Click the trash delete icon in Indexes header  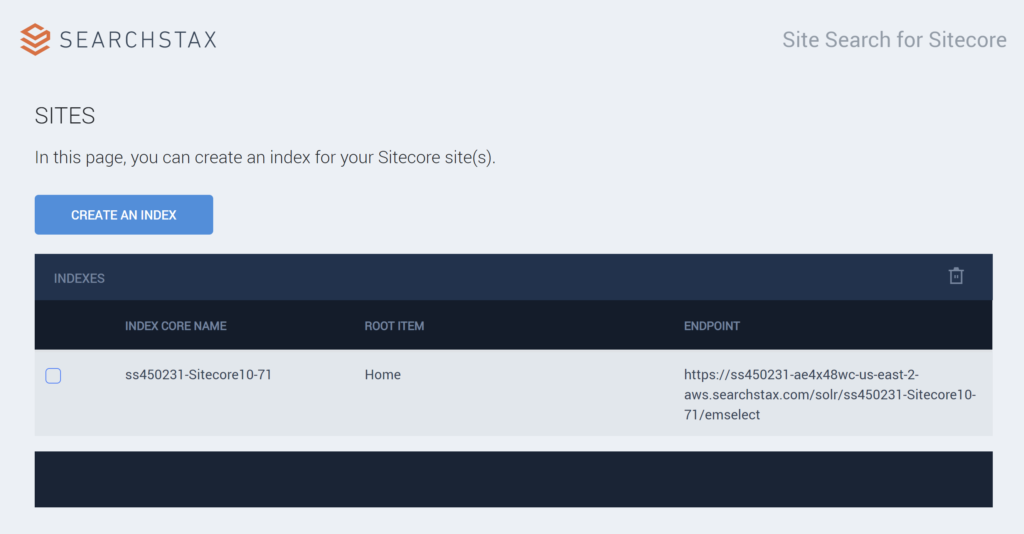click(956, 276)
